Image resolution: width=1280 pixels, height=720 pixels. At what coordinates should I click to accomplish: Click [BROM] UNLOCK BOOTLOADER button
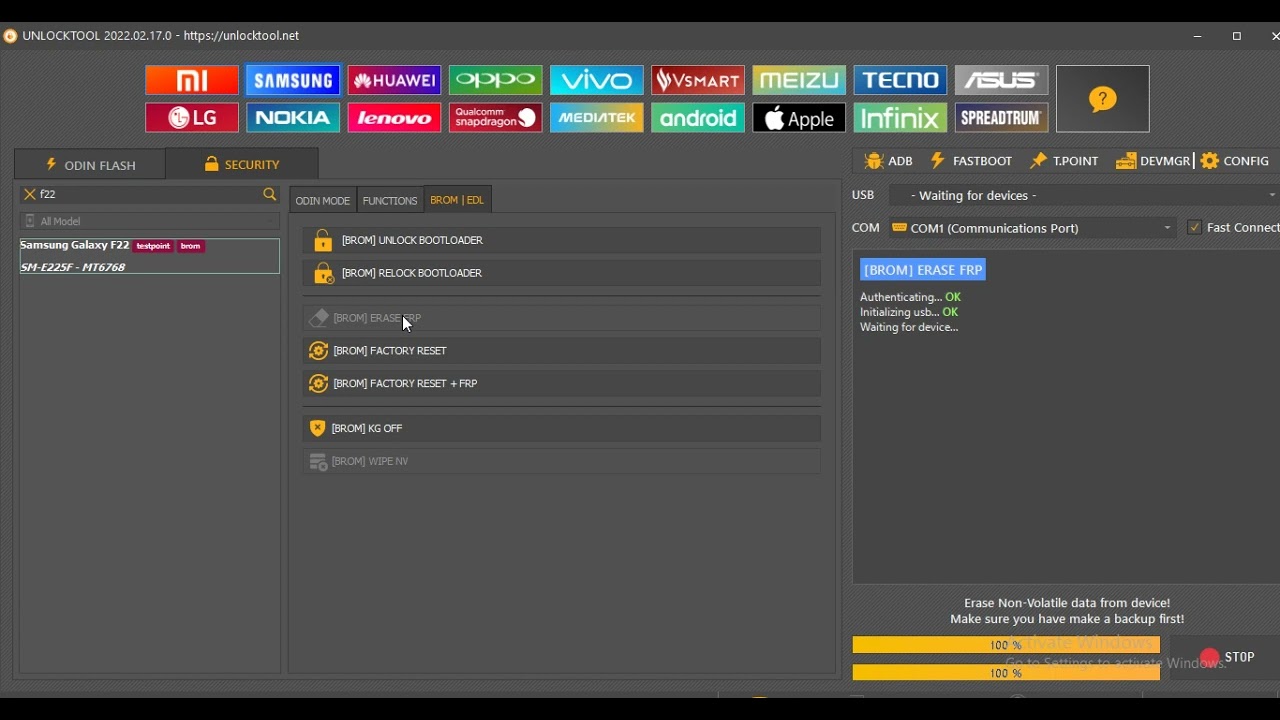pyautogui.click(x=562, y=240)
